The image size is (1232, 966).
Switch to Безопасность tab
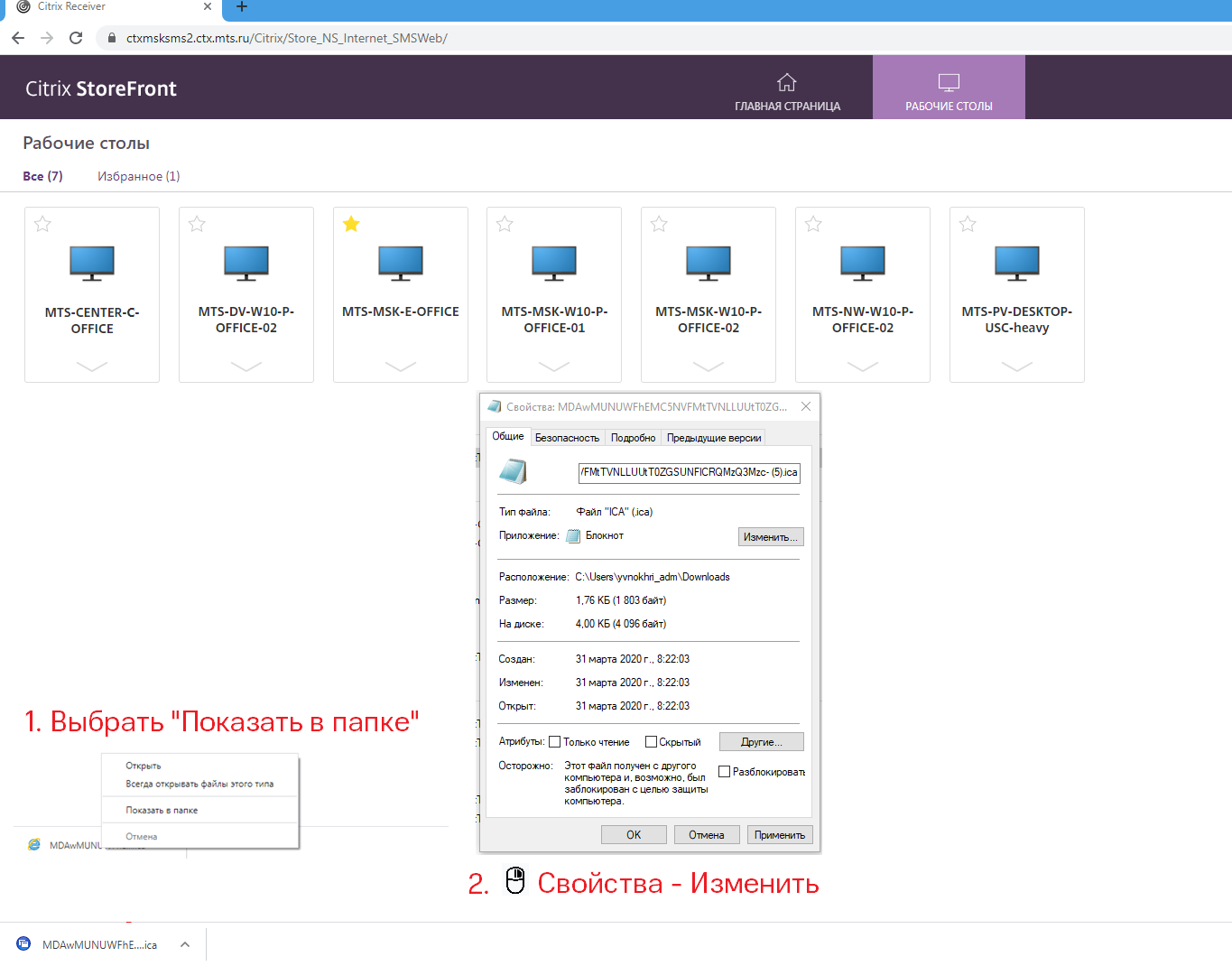point(567,438)
